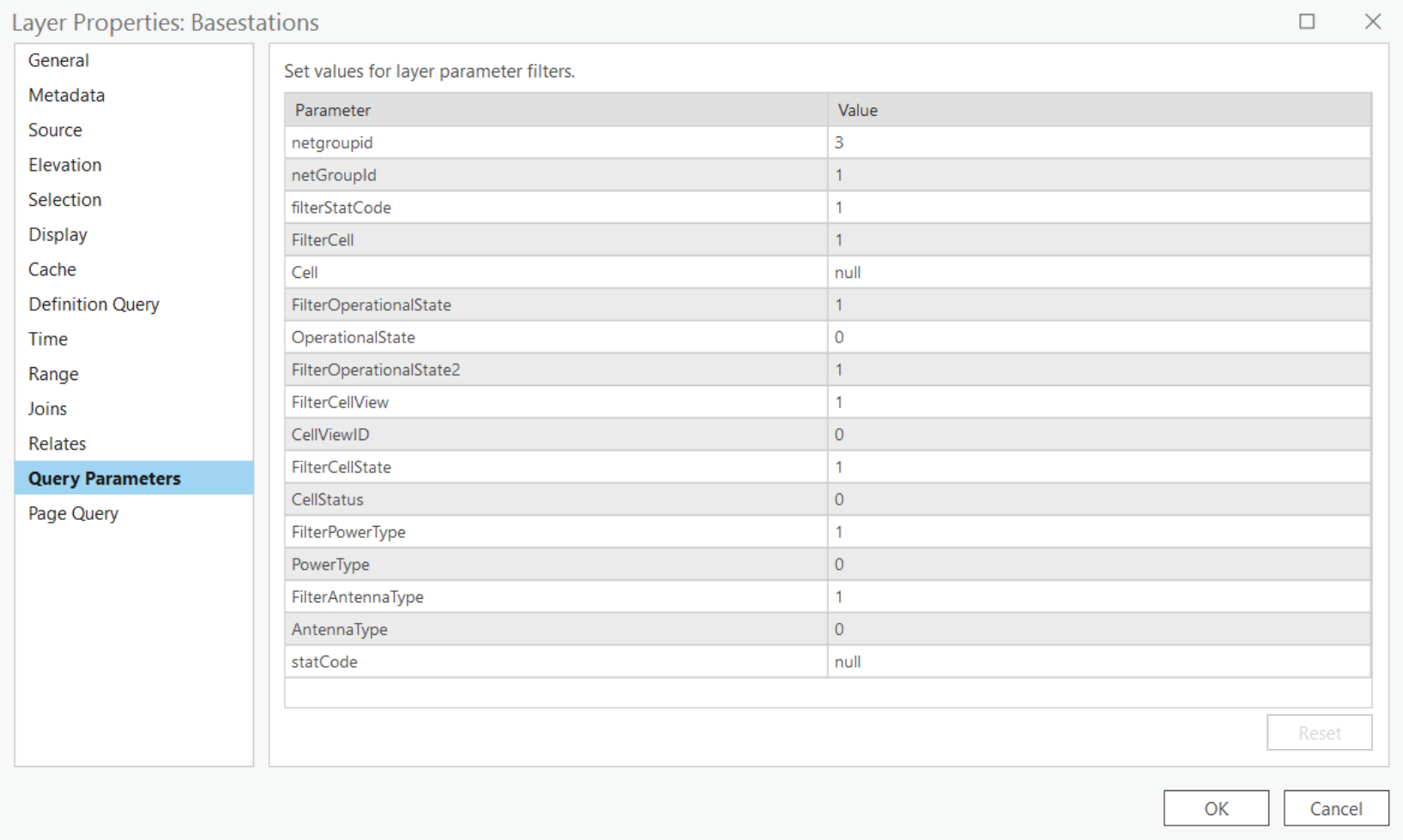The height and width of the screenshot is (840, 1403).
Task: Open the Elevation settings tab
Action: [64, 165]
